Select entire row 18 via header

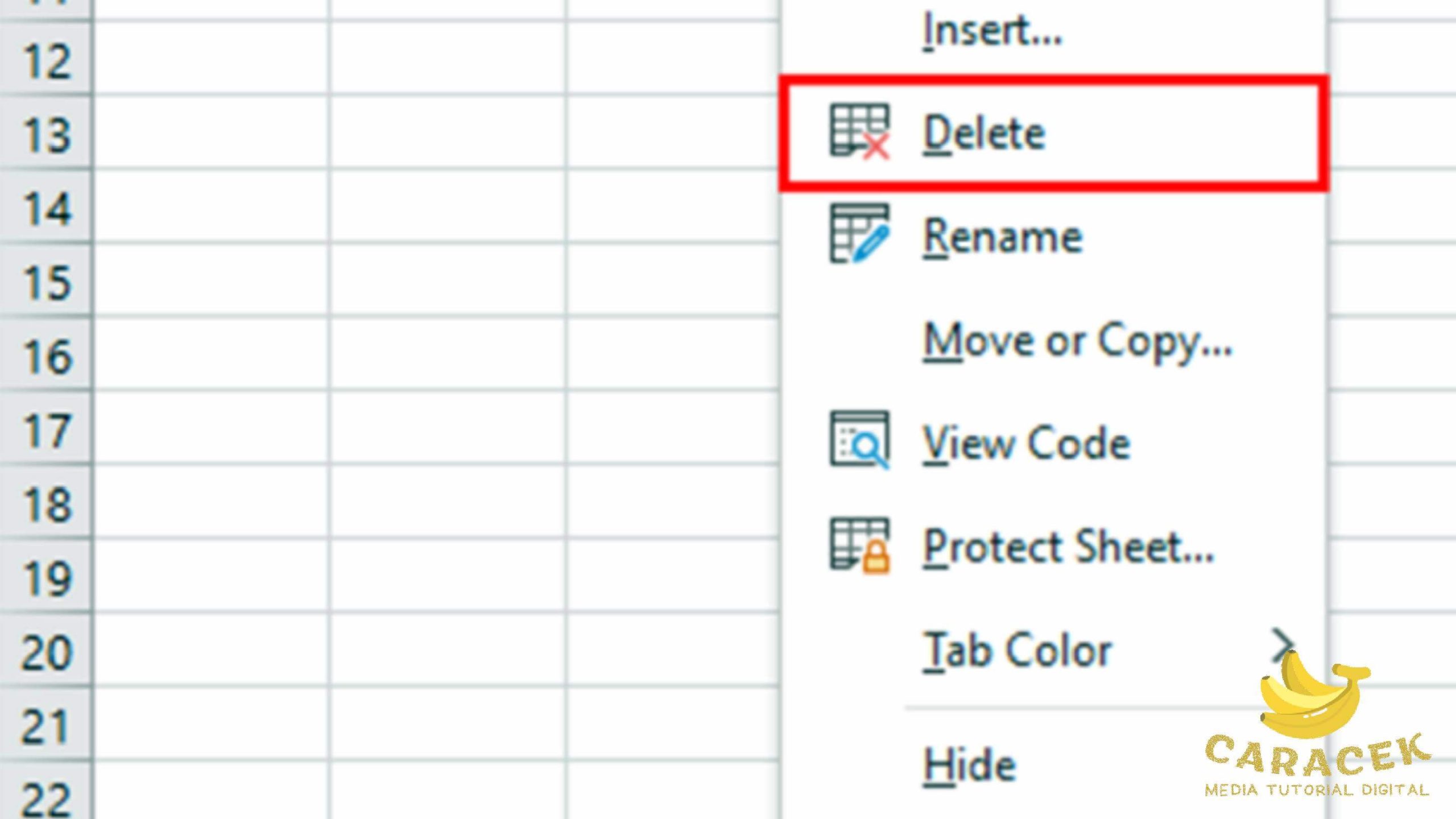[x=47, y=504]
